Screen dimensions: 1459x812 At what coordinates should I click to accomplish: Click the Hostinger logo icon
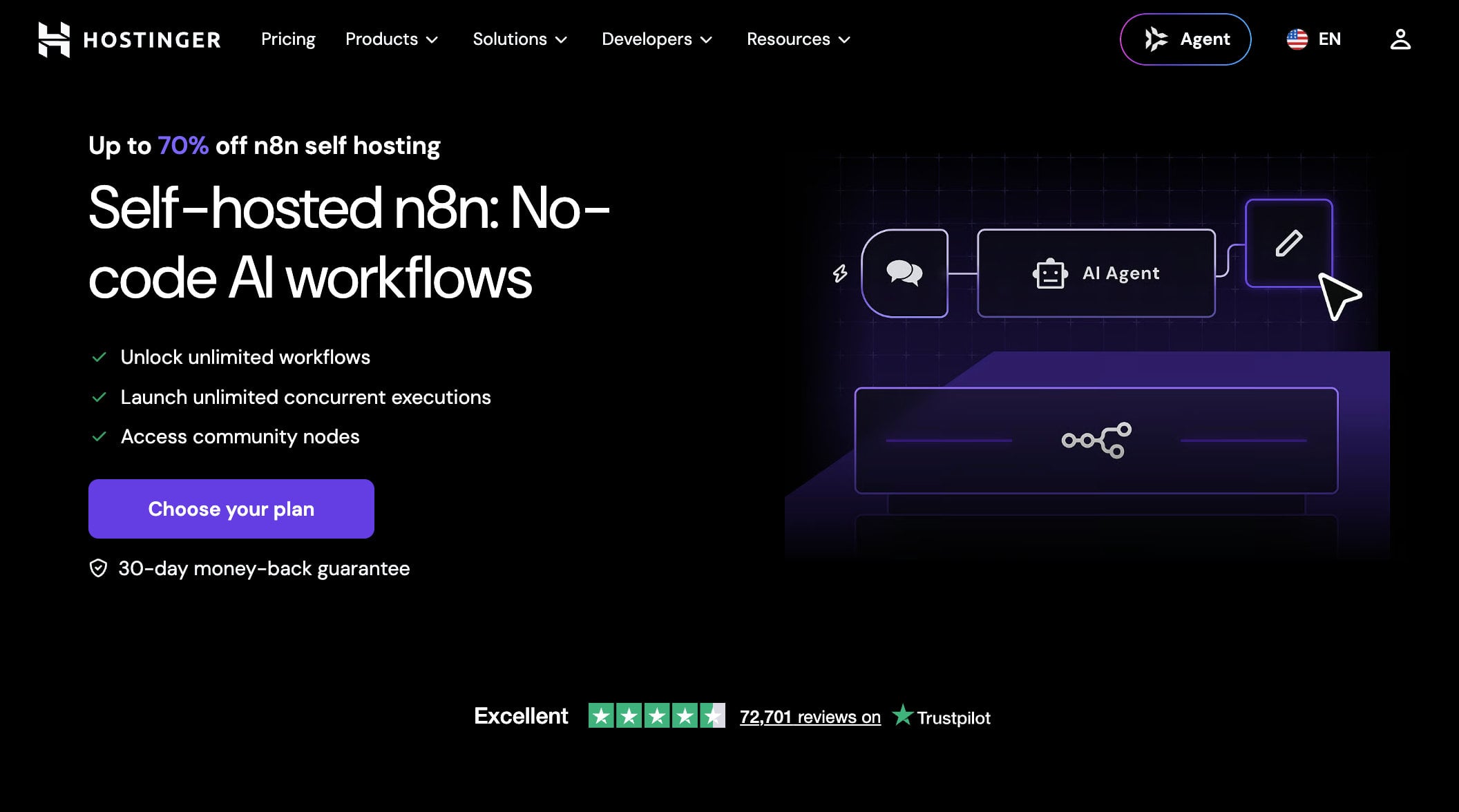(54, 39)
